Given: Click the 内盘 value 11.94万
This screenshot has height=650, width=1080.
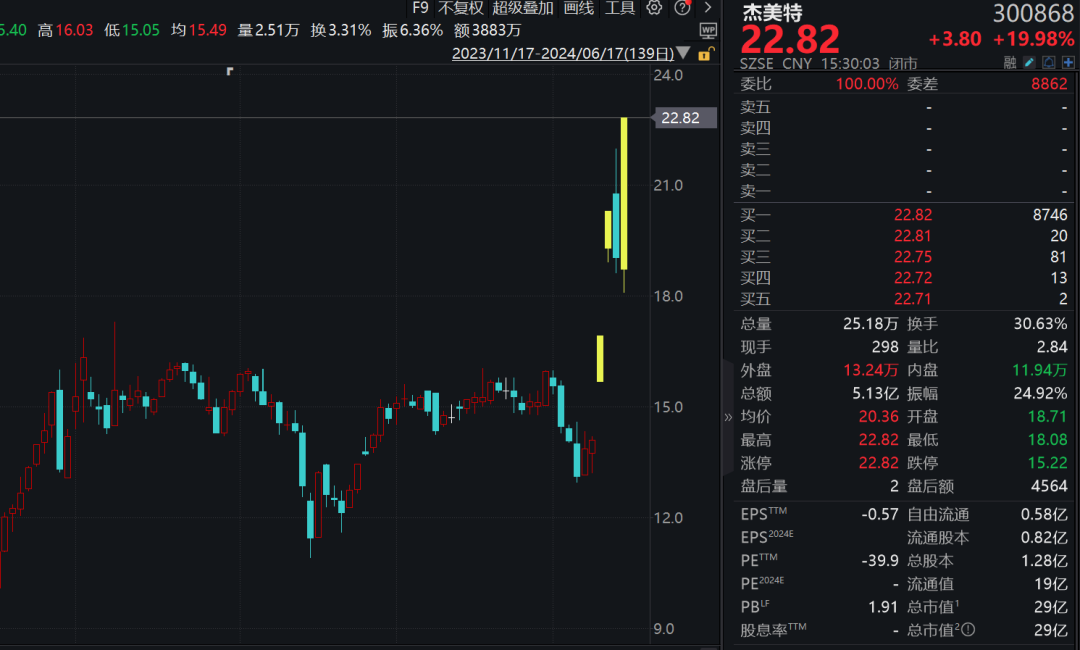Looking at the screenshot, I should 1040,370.
